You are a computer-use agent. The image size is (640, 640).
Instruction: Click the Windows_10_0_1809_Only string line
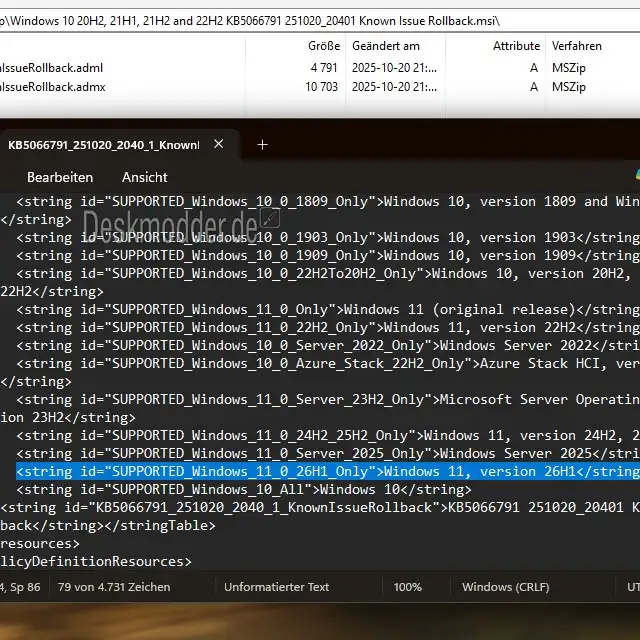point(328,201)
